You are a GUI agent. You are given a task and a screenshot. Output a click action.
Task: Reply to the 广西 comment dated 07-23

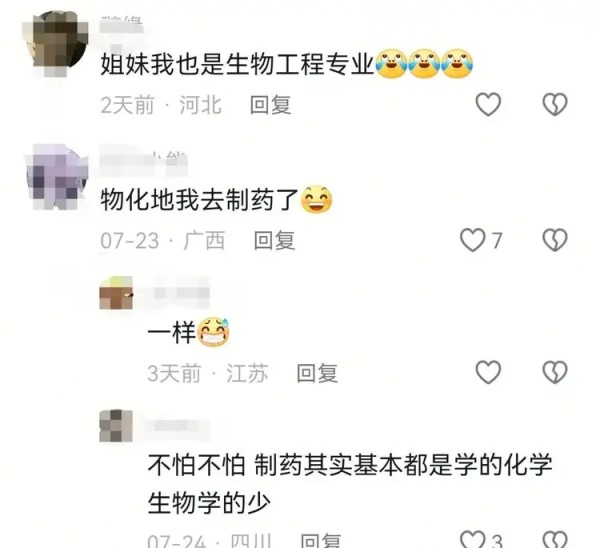point(274,241)
